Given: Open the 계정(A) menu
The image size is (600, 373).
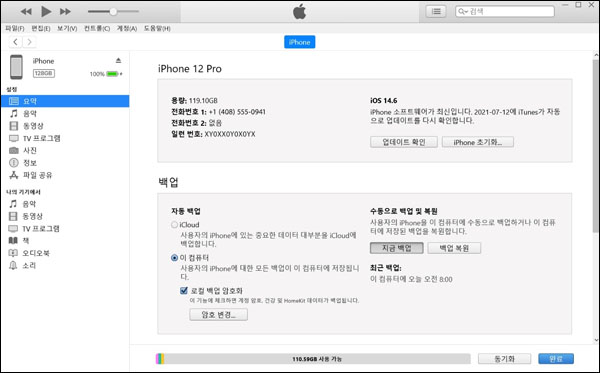Looking at the screenshot, I should click(x=127, y=28).
